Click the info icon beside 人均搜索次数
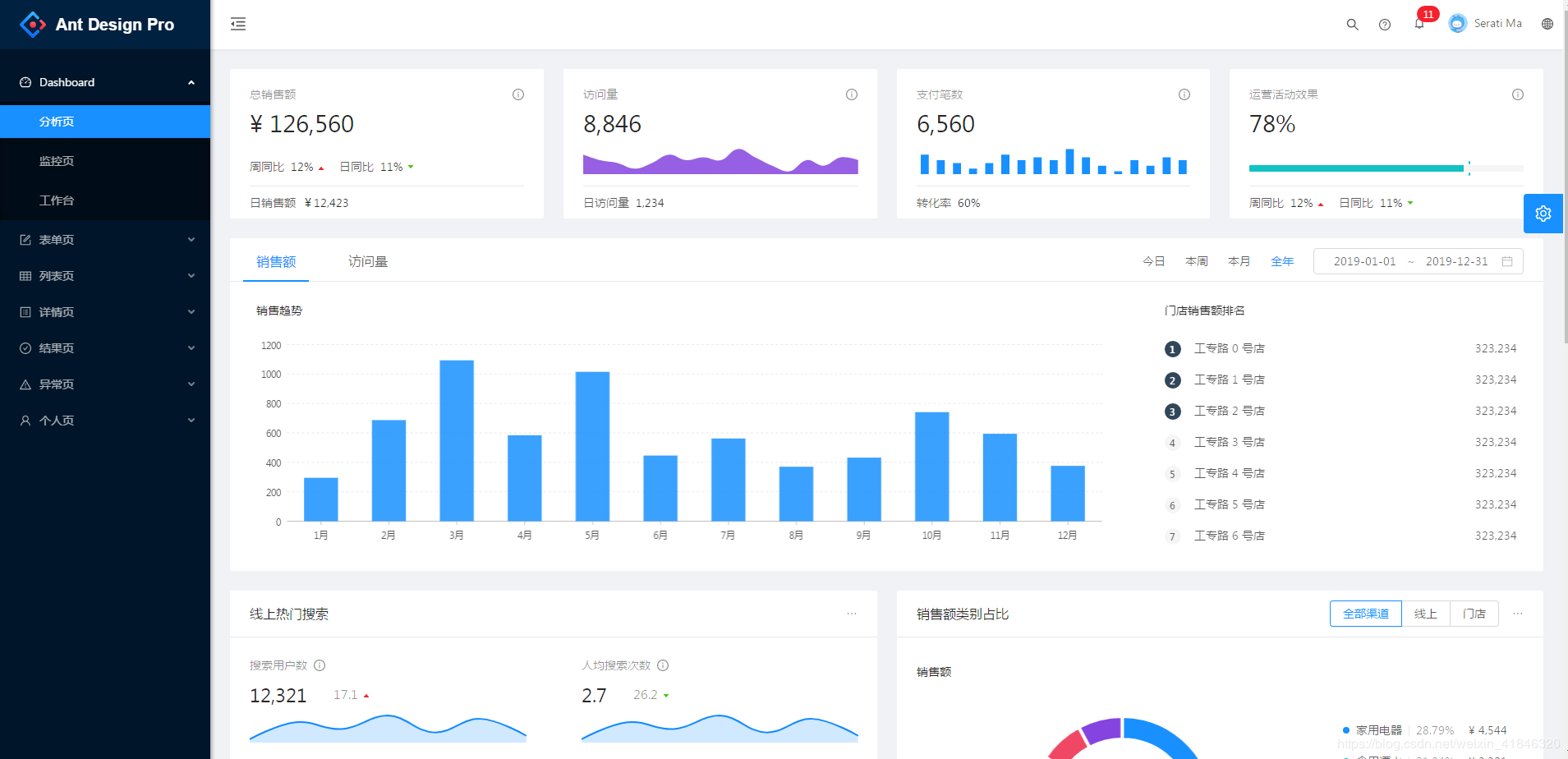This screenshot has width=1568, height=759. pos(663,665)
